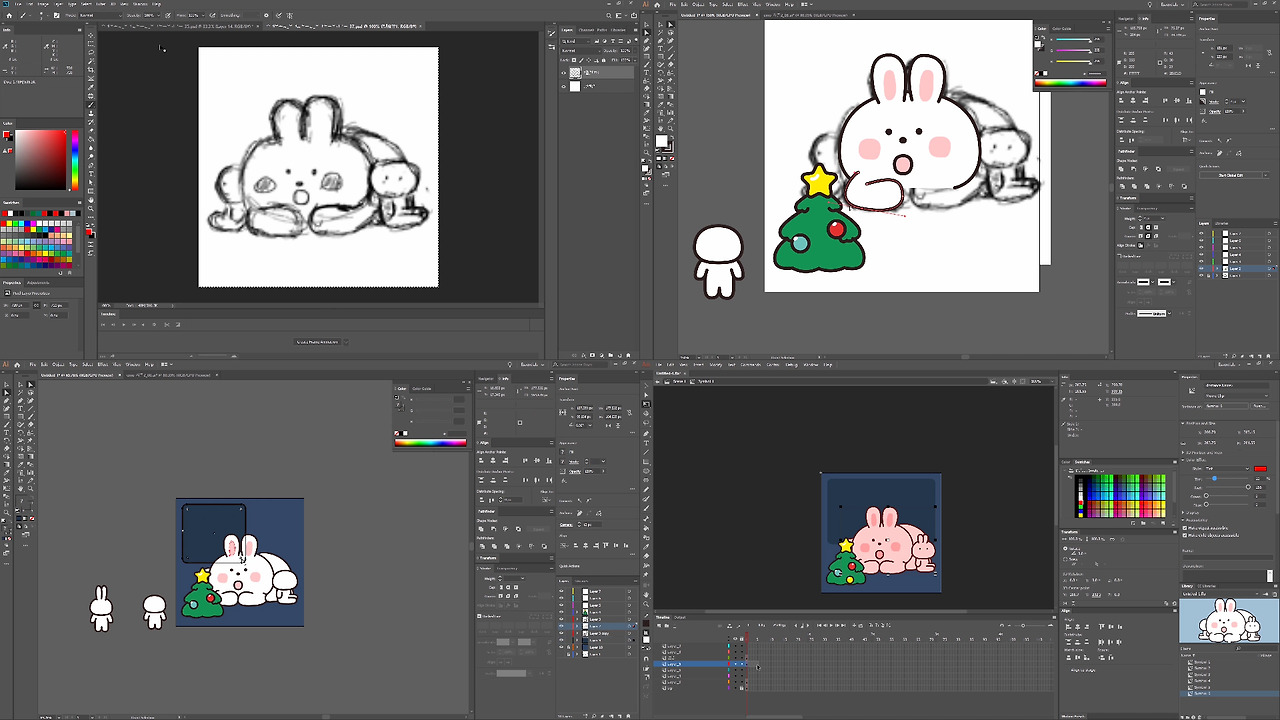1280x720 pixels.
Task: Click the Unite shape mode in Pathfinder panel
Action: coord(1122,169)
